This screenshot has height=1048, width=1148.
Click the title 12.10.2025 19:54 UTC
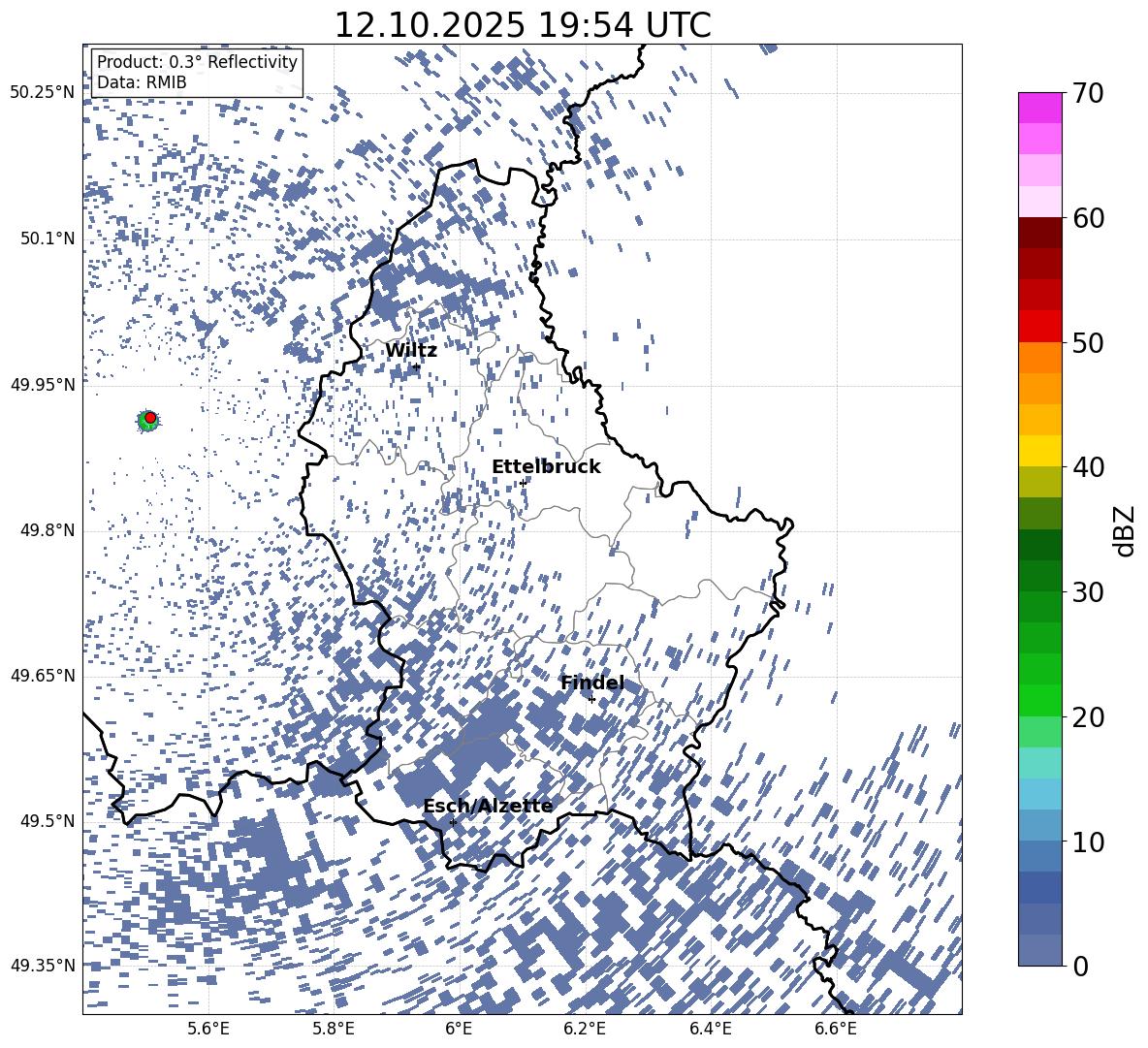click(x=523, y=25)
